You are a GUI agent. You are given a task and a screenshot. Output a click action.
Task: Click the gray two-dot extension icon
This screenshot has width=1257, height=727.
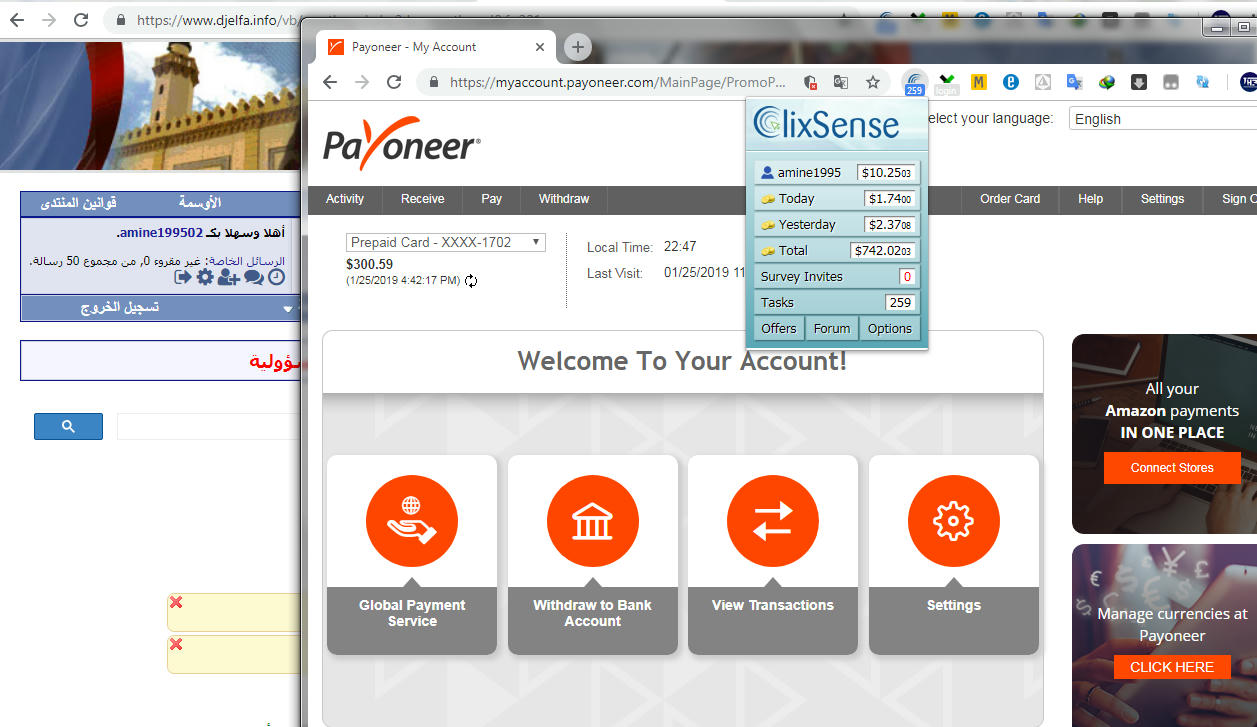tap(1170, 83)
